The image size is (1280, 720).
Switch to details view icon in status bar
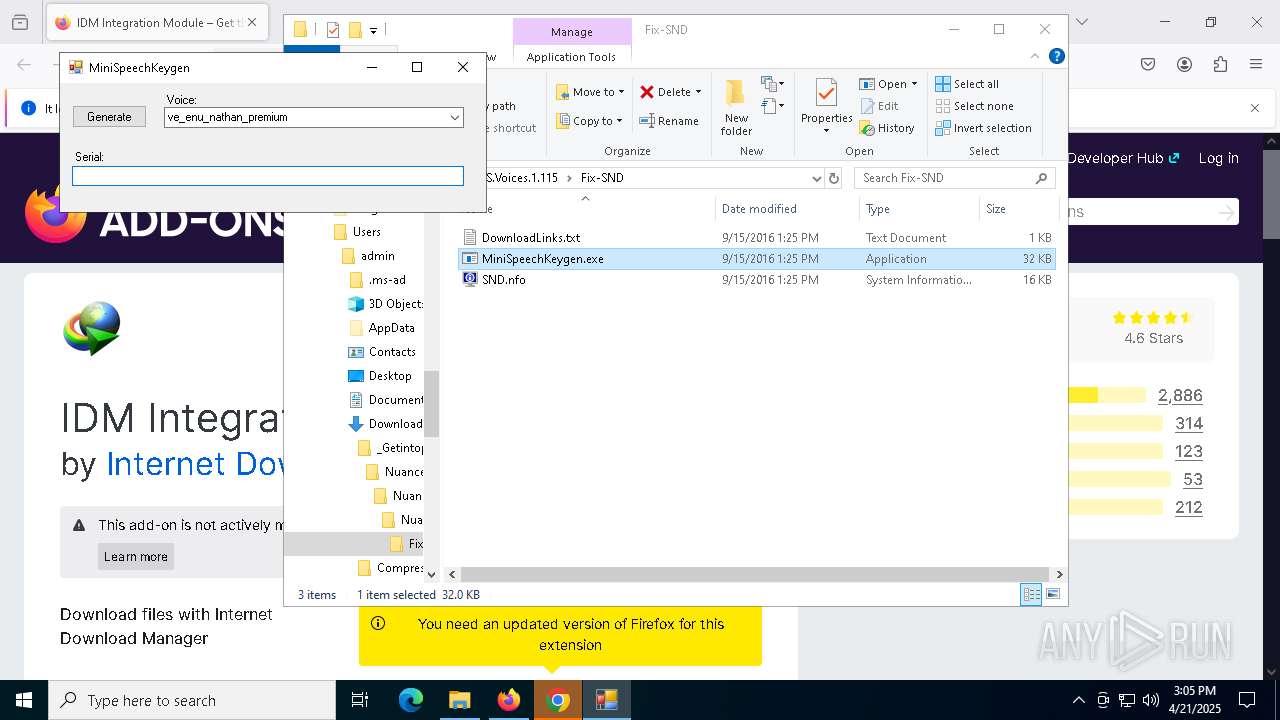pos(1031,595)
